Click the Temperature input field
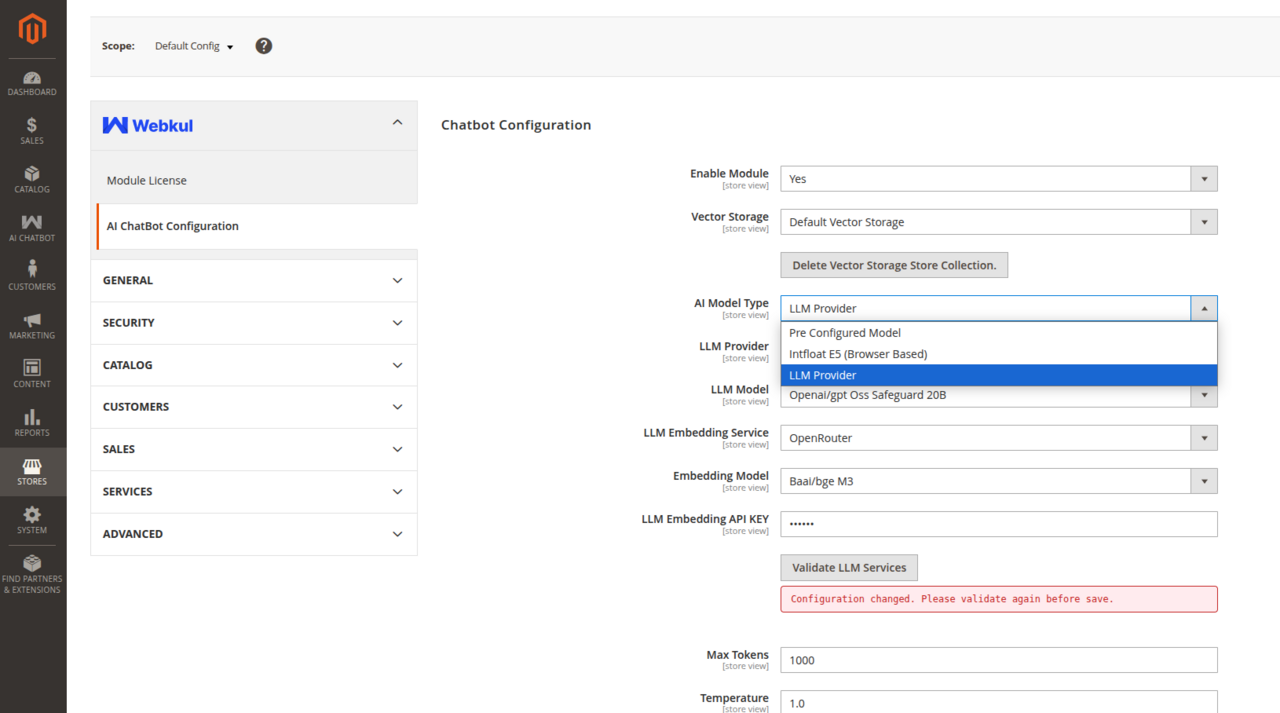 pos(999,702)
